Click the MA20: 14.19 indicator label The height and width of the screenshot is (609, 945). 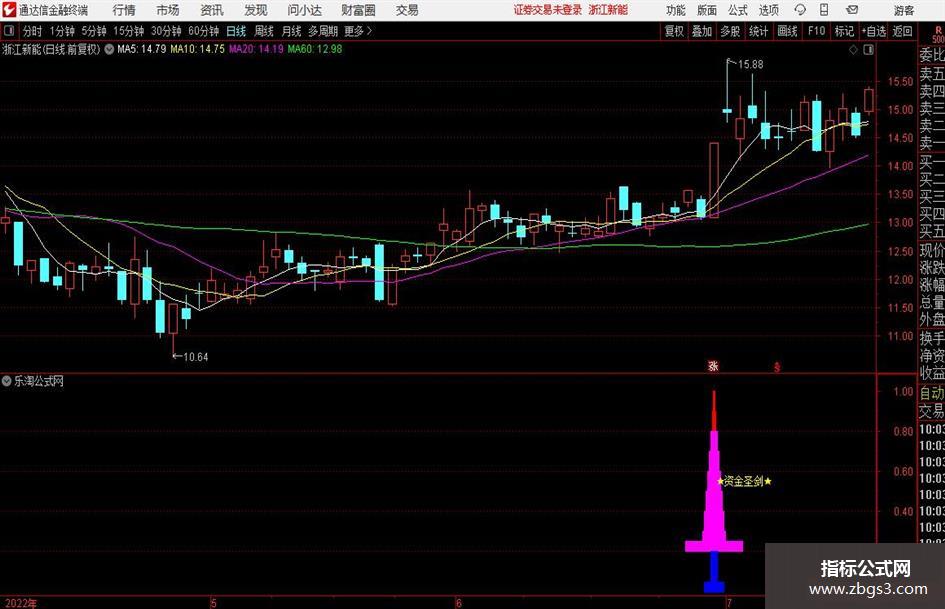tap(256, 49)
